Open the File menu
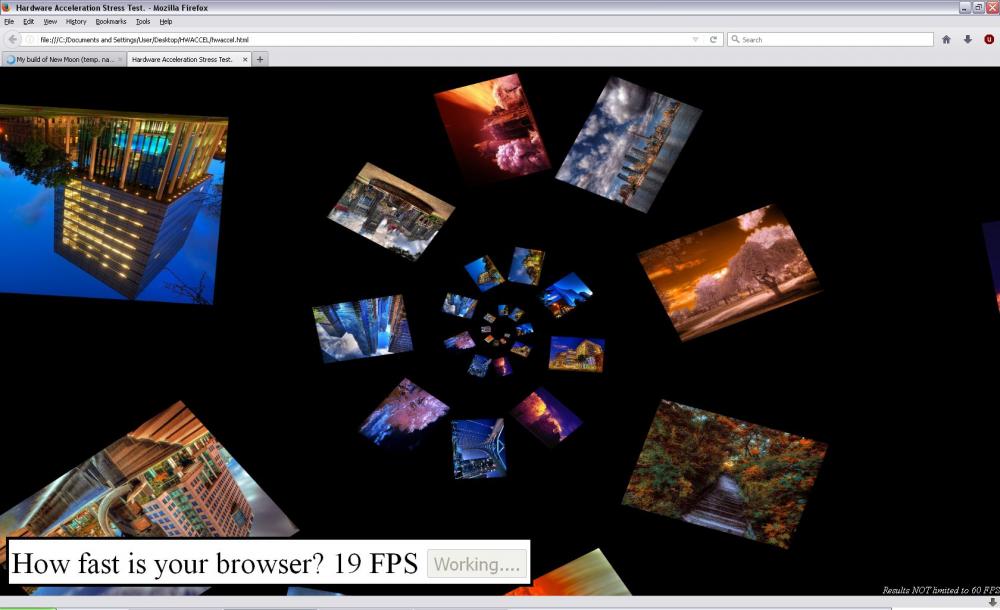Screen dimensions: 1000x610 click(x=9, y=21)
